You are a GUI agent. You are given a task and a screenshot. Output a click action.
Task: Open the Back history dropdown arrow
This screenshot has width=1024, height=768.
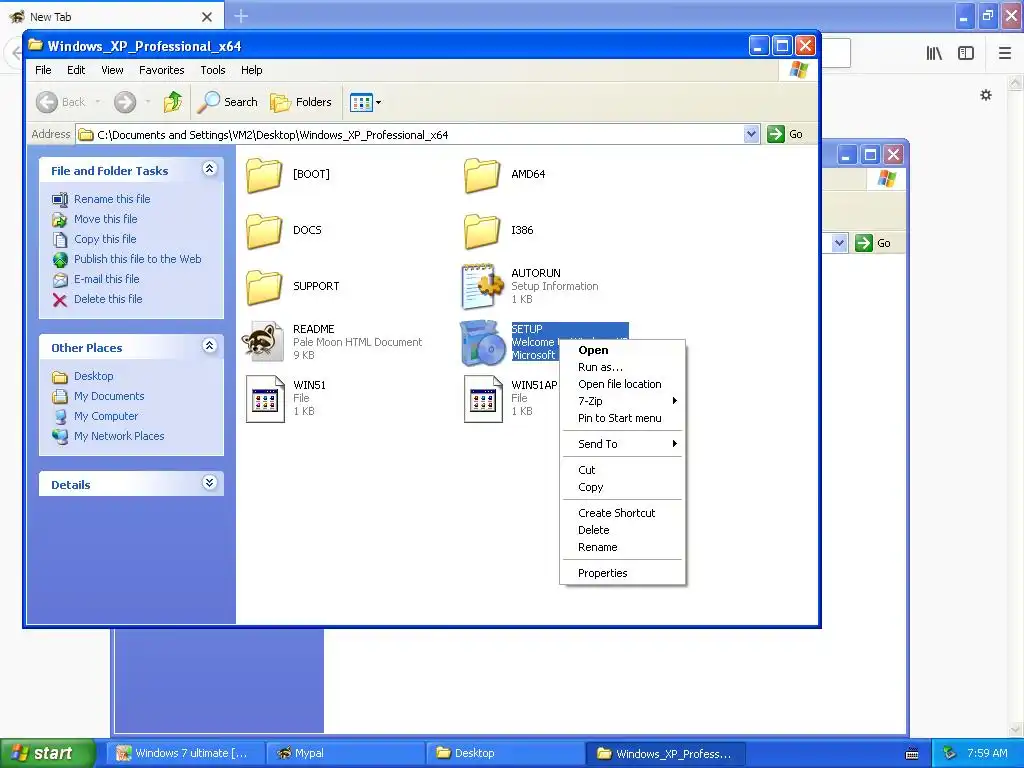coord(98,102)
